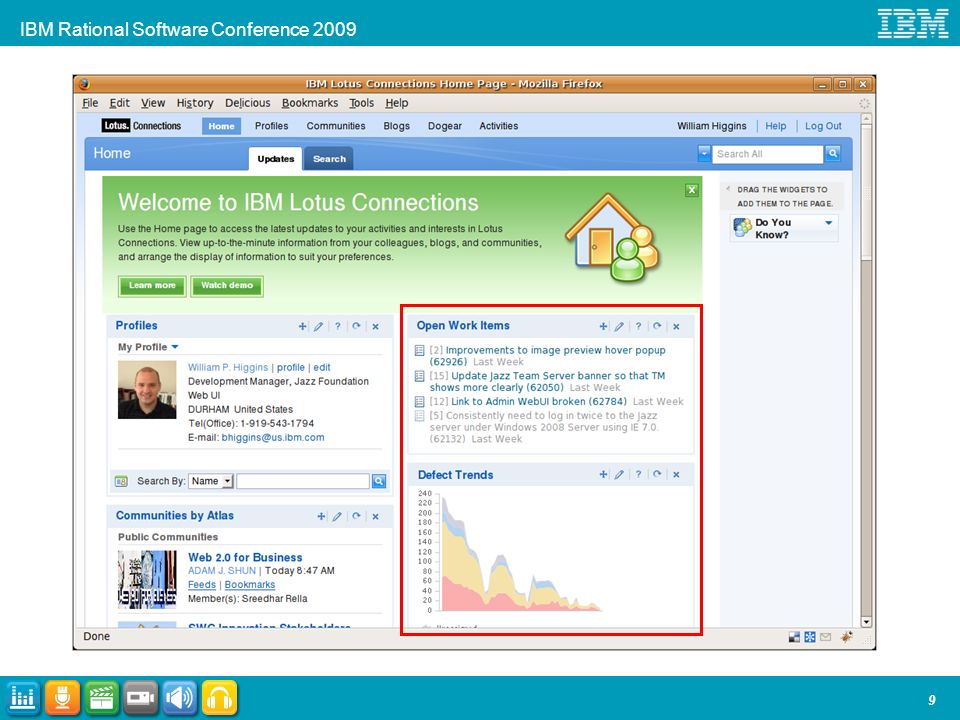Screen dimensions: 960x720
Task: Edit the Defect Trends widget
Action: [x=619, y=474]
